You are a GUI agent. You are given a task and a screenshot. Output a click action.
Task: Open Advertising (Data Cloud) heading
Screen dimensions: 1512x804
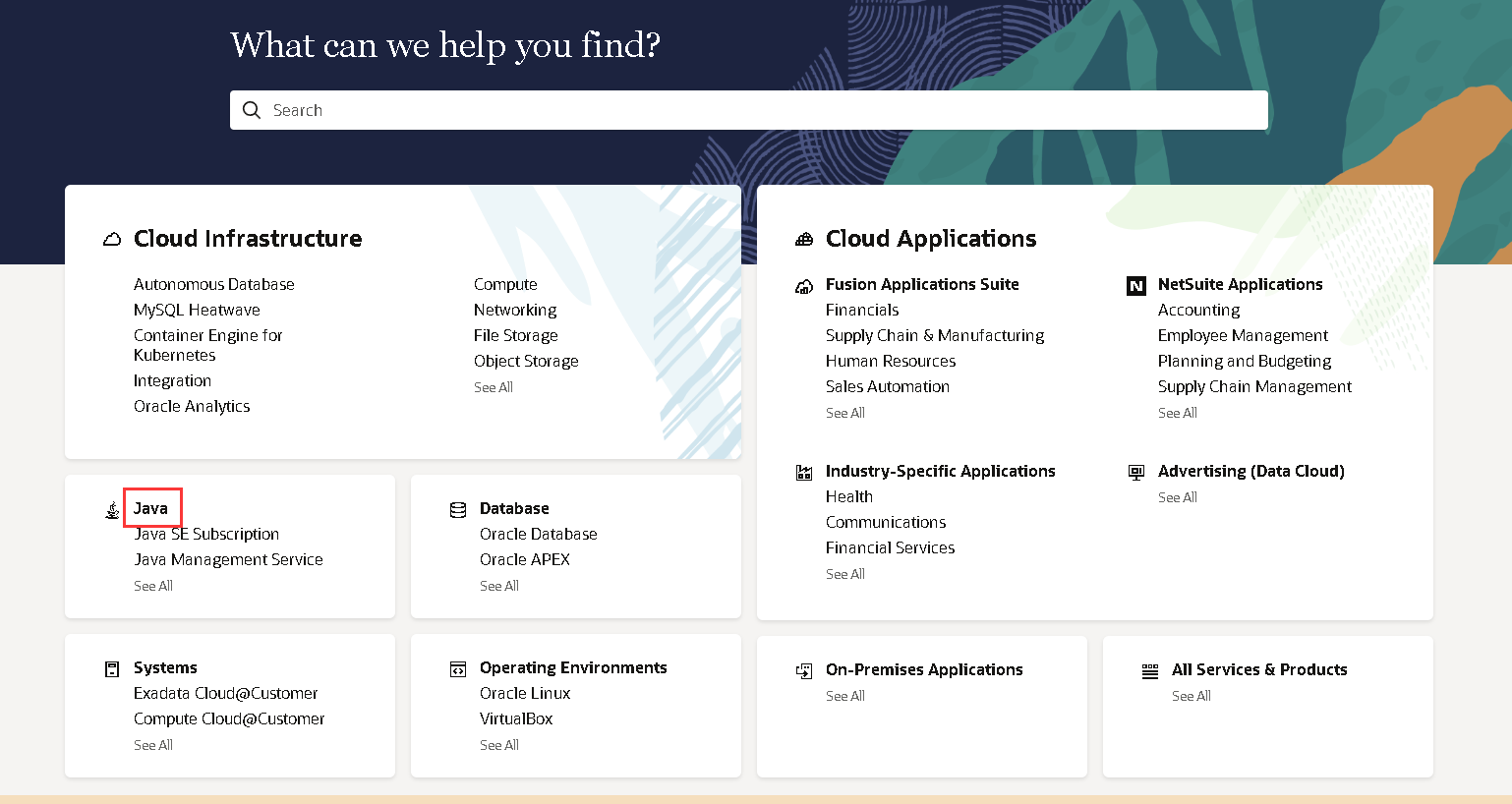tap(1251, 471)
